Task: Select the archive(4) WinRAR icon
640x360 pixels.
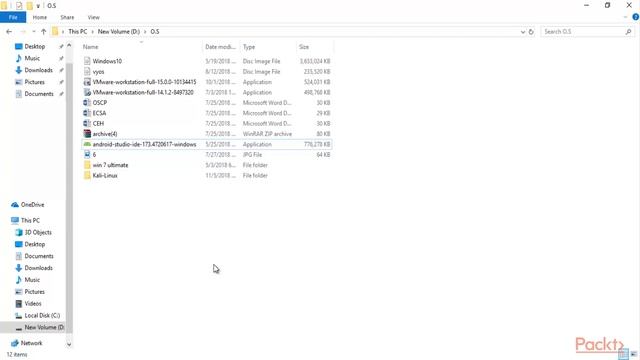Action: coord(87,134)
